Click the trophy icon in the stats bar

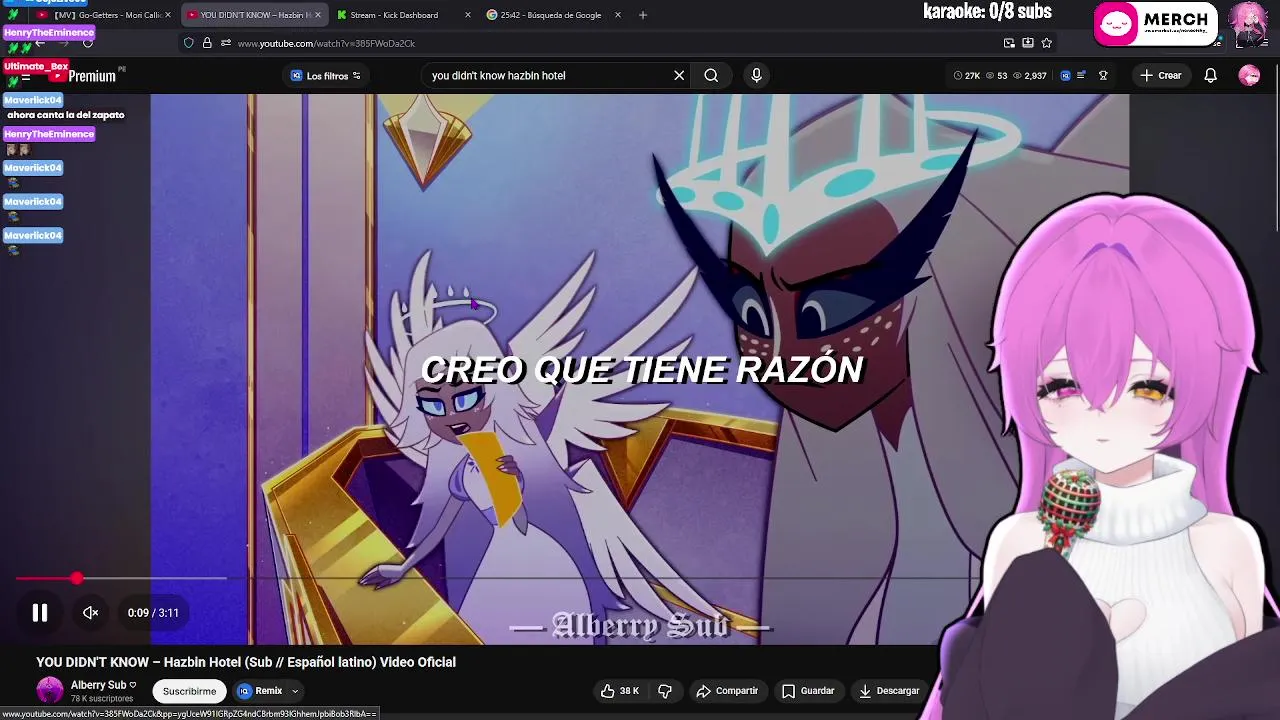pyautogui.click(x=1103, y=75)
